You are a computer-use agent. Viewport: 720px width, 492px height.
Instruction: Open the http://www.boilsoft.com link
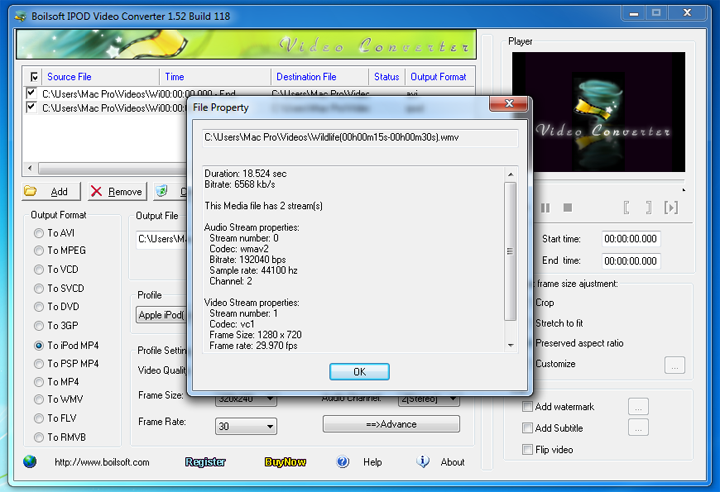coord(101,462)
